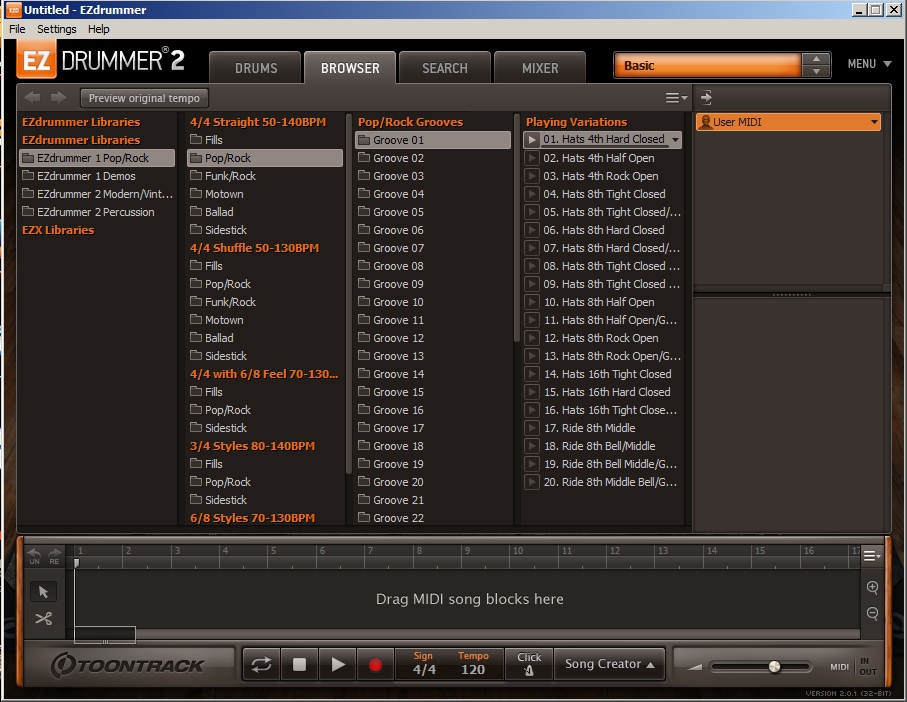Preview 12. Hats 8th Rock Open
Image resolution: width=907 pixels, height=702 pixels.
point(532,338)
